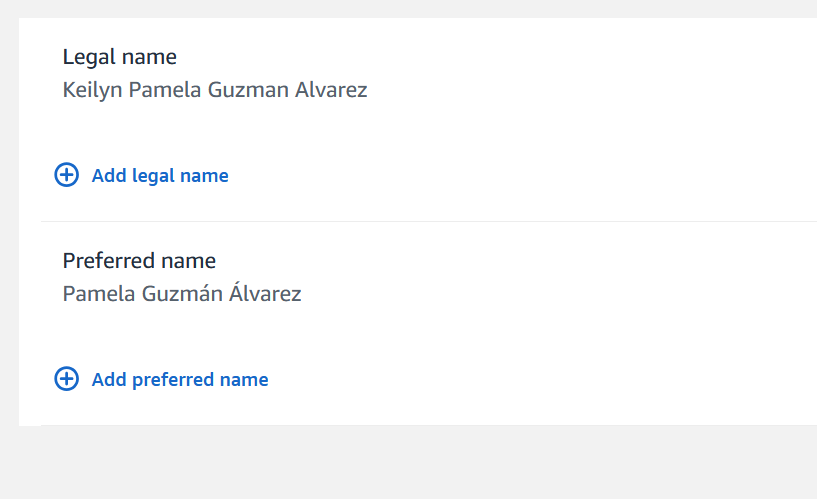Click Pamela in the preferred name value
The width and height of the screenshot is (817, 499).
(97, 294)
